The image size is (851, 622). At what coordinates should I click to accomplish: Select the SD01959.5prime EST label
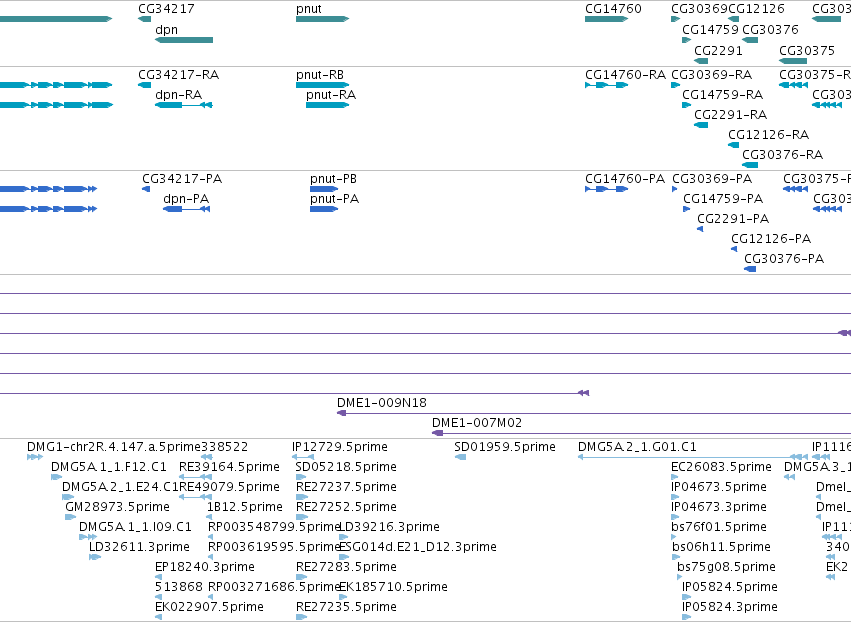(505, 447)
